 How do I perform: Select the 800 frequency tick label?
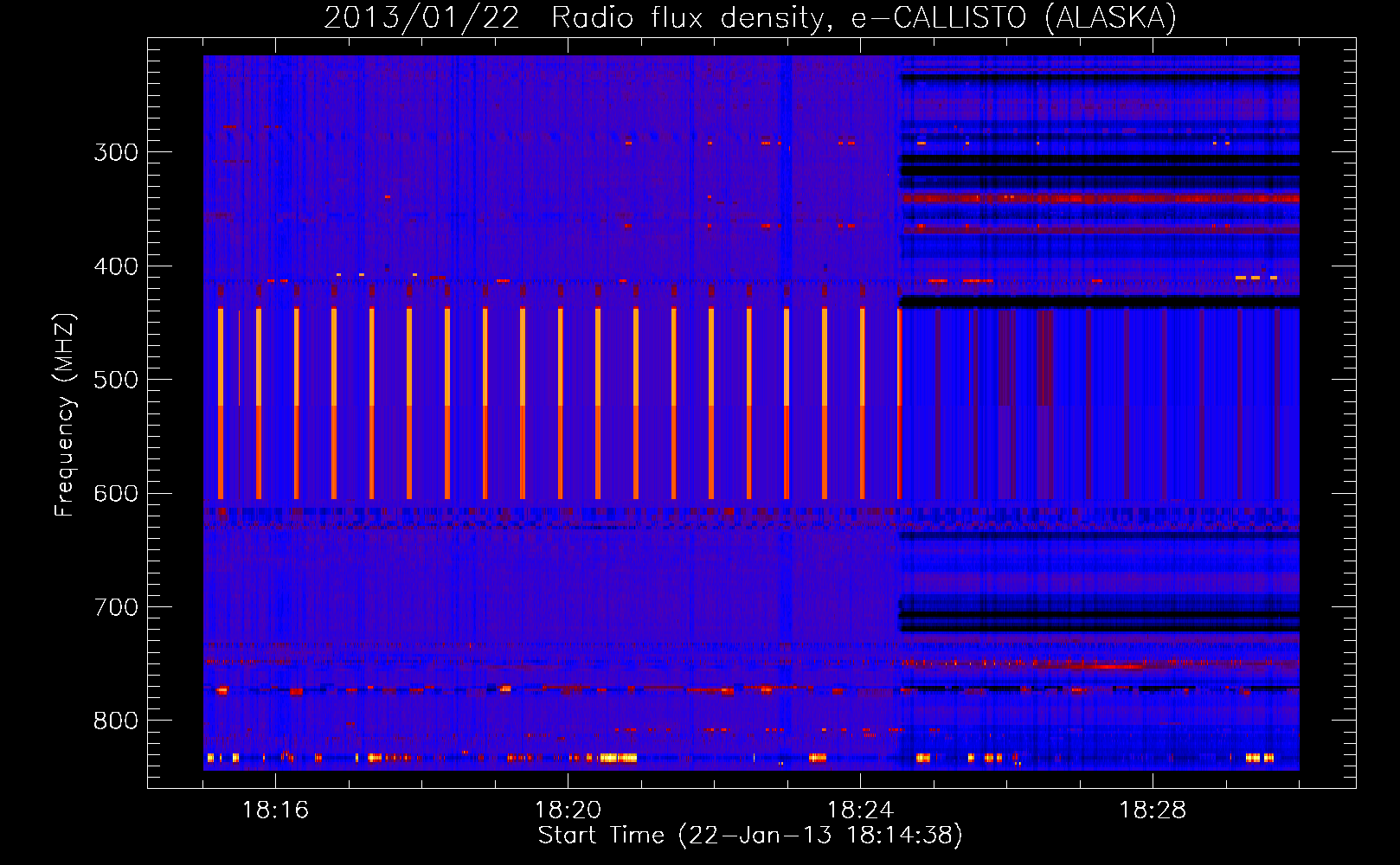(x=116, y=721)
